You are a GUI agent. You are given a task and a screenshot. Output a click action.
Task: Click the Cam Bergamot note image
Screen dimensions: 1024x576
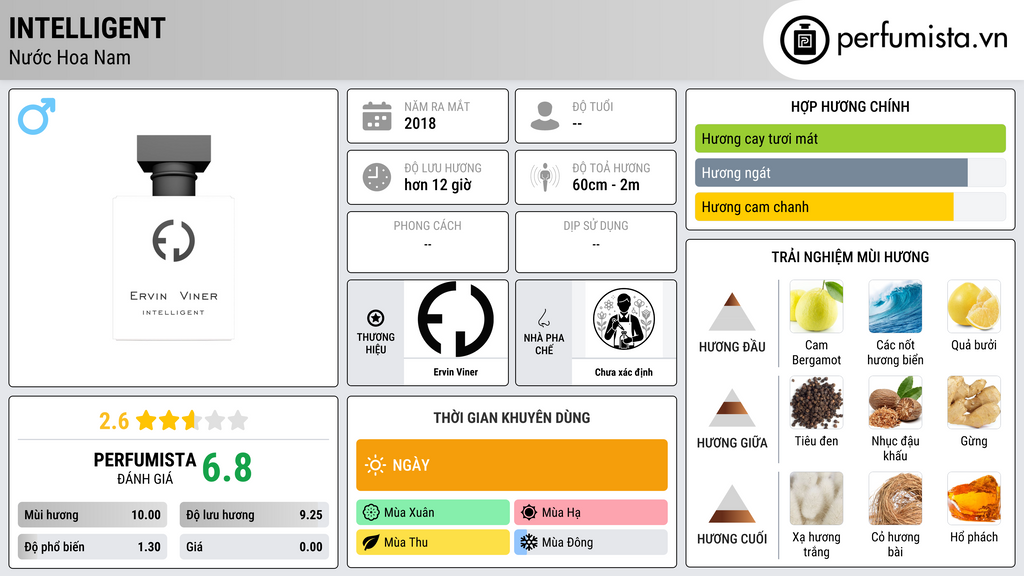(x=816, y=306)
